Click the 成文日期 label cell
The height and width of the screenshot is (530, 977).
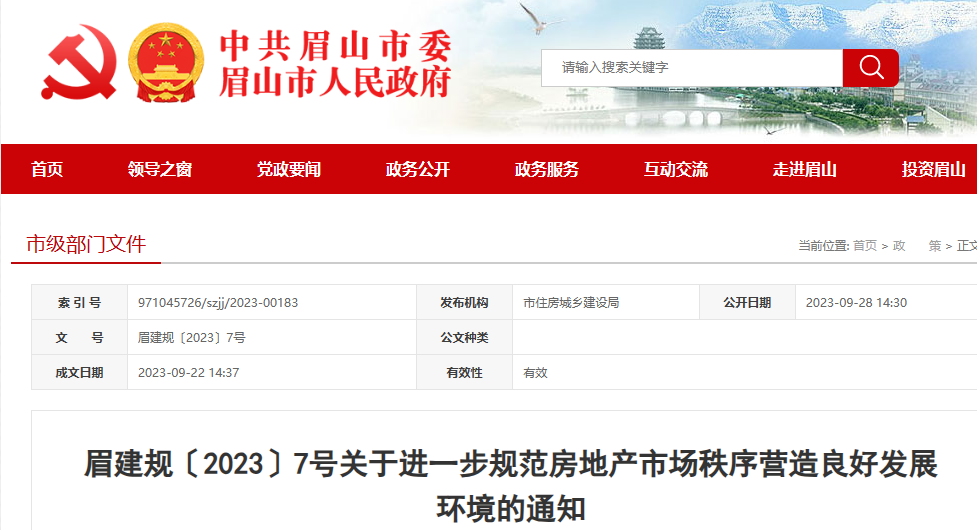tap(79, 372)
